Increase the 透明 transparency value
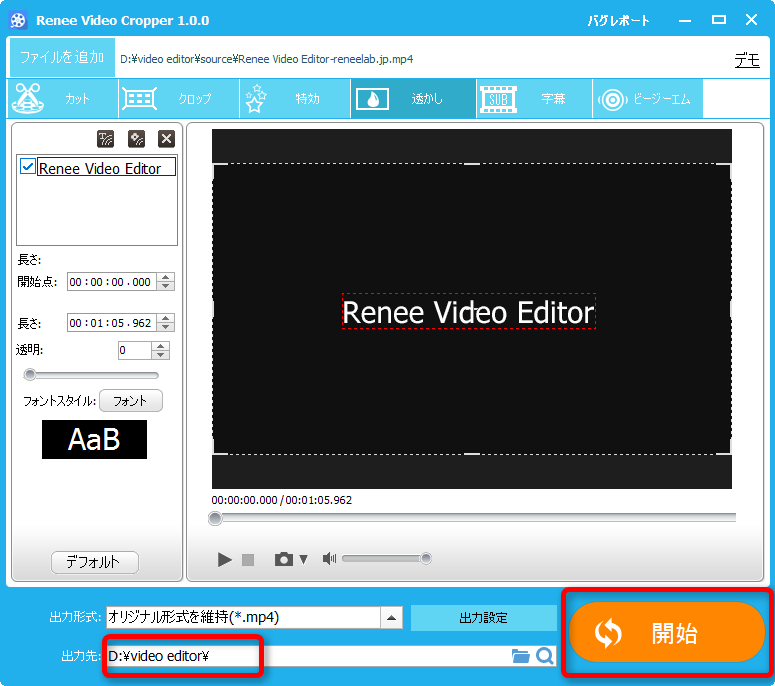Screen dimensions: 775x686 [x=161, y=346]
